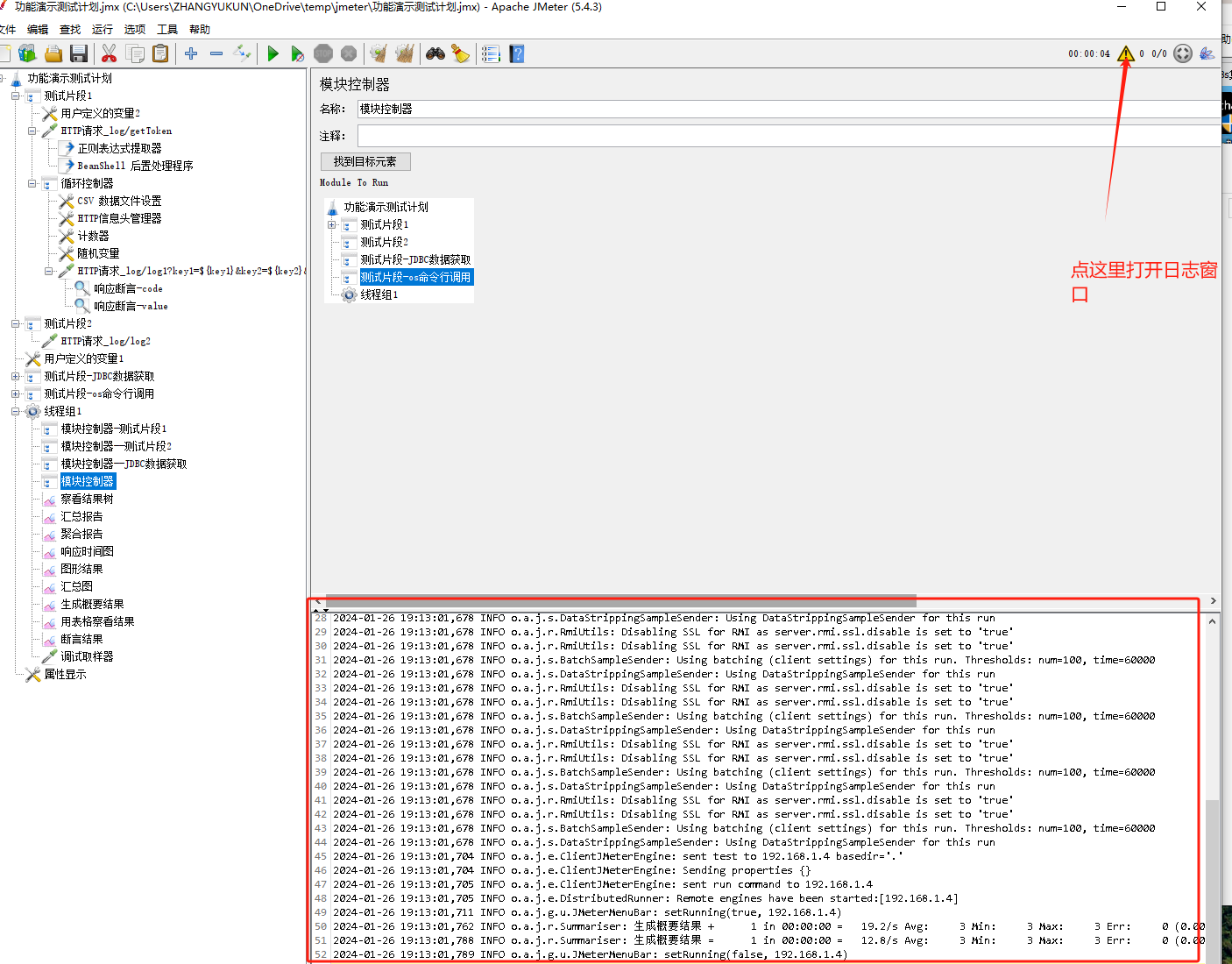Click the gray STOP icon
This screenshot has height=964, width=1232.
pos(323,54)
